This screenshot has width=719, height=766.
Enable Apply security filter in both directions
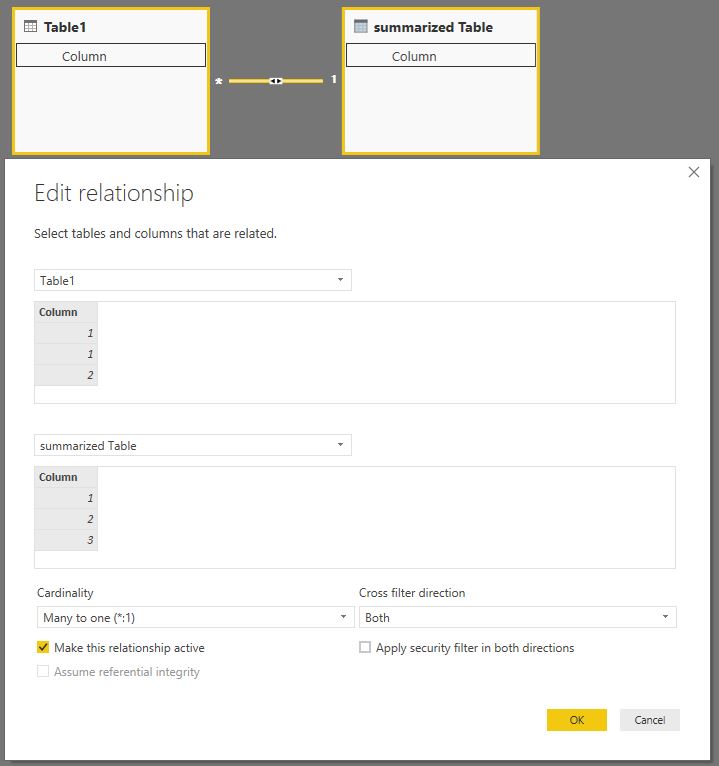pos(365,647)
